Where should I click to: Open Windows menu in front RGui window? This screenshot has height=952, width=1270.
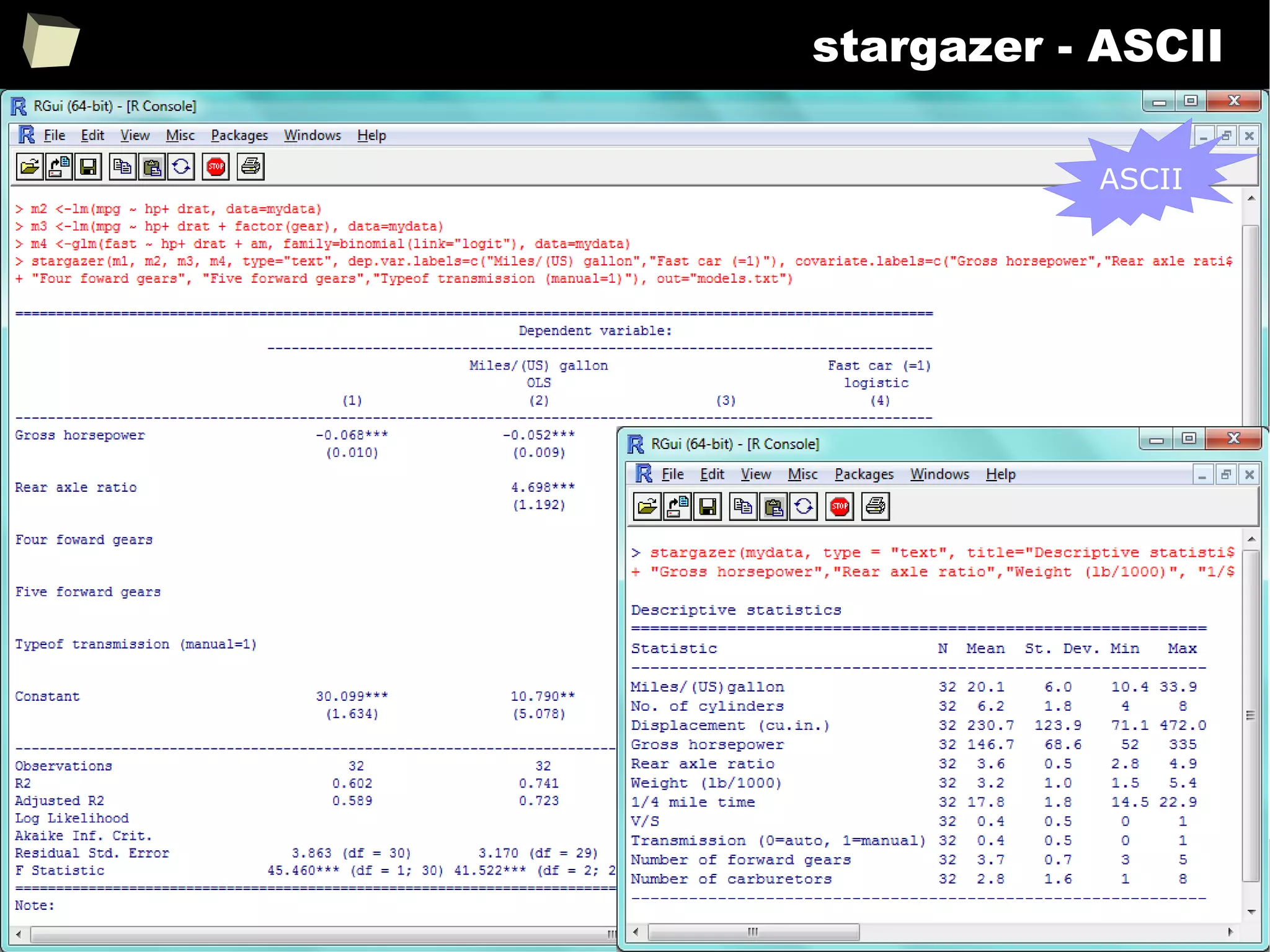pyautogui.click(x=939, y=474)
